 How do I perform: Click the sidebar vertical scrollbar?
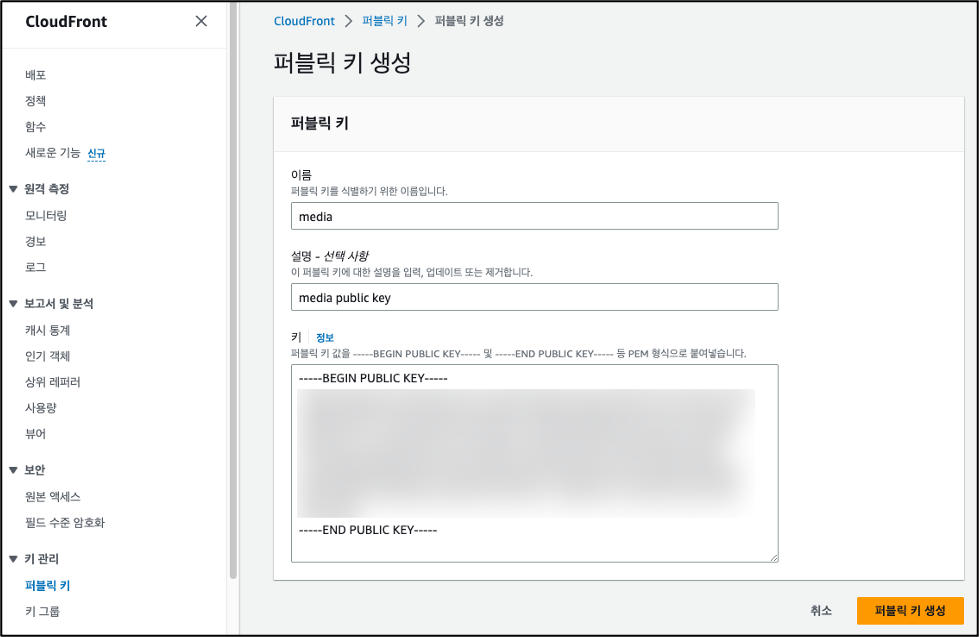point(234,290)
